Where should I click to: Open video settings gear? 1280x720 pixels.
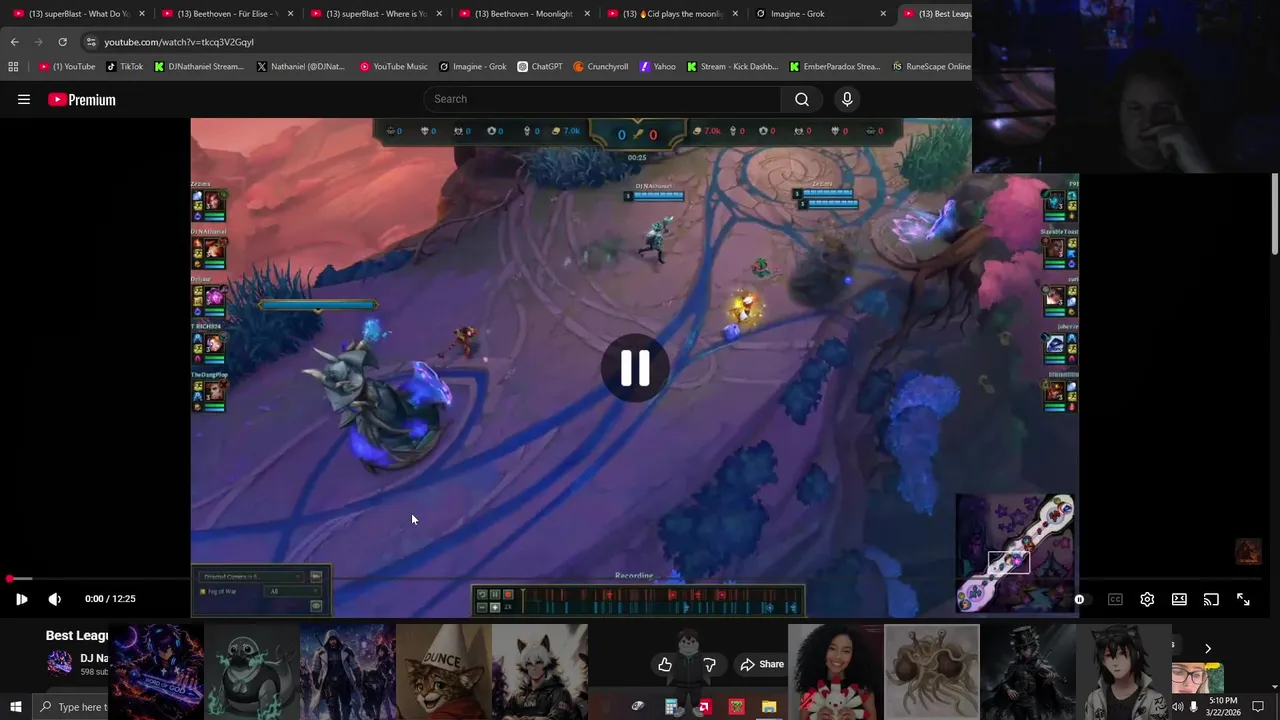[1147, 599]
